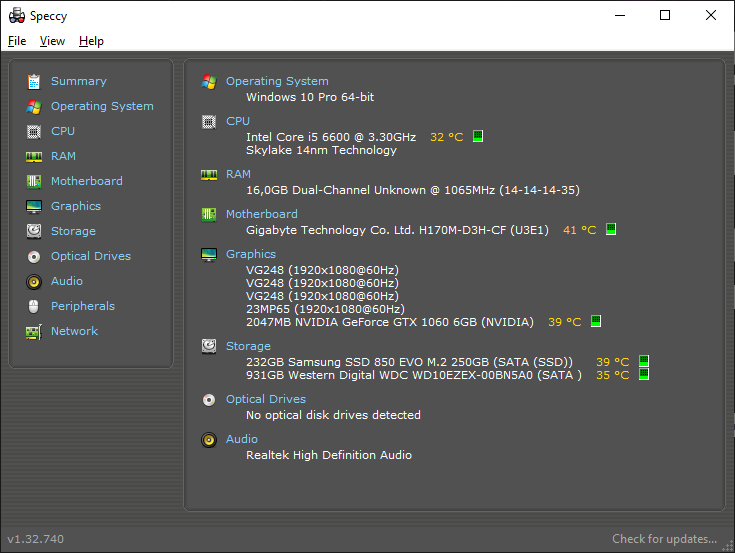Click the Optical Drives disc icon in sidebar
This screenshot has height=553, width=735.
34,256
